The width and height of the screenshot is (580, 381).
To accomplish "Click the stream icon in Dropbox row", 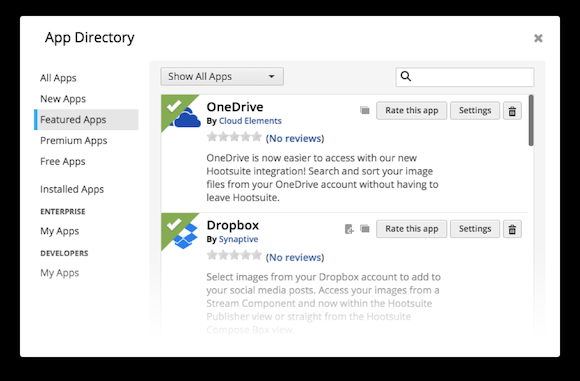I will (365, 229).
